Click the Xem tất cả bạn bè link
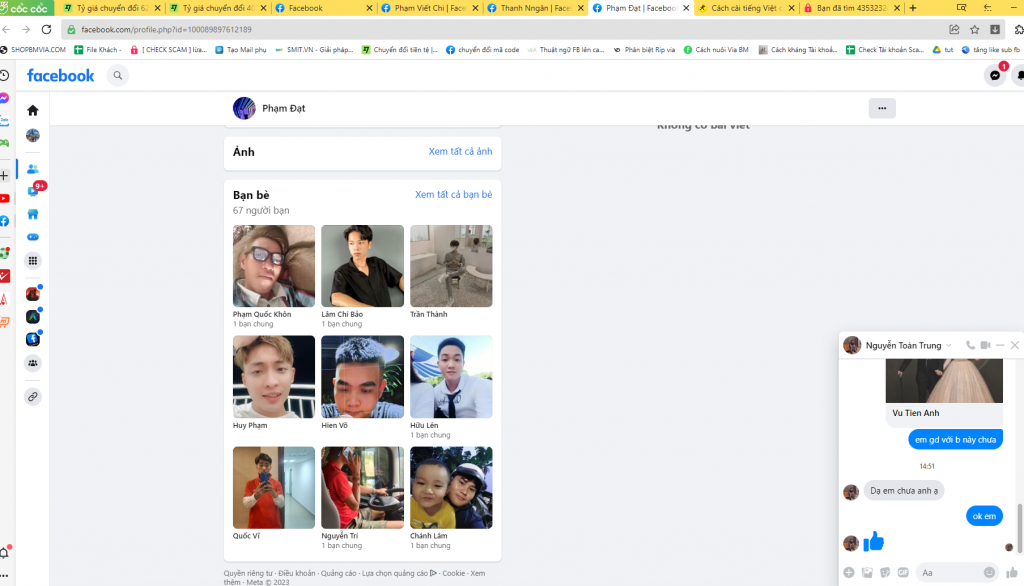This screenshot has height=586, width=1024. point(454,195)
